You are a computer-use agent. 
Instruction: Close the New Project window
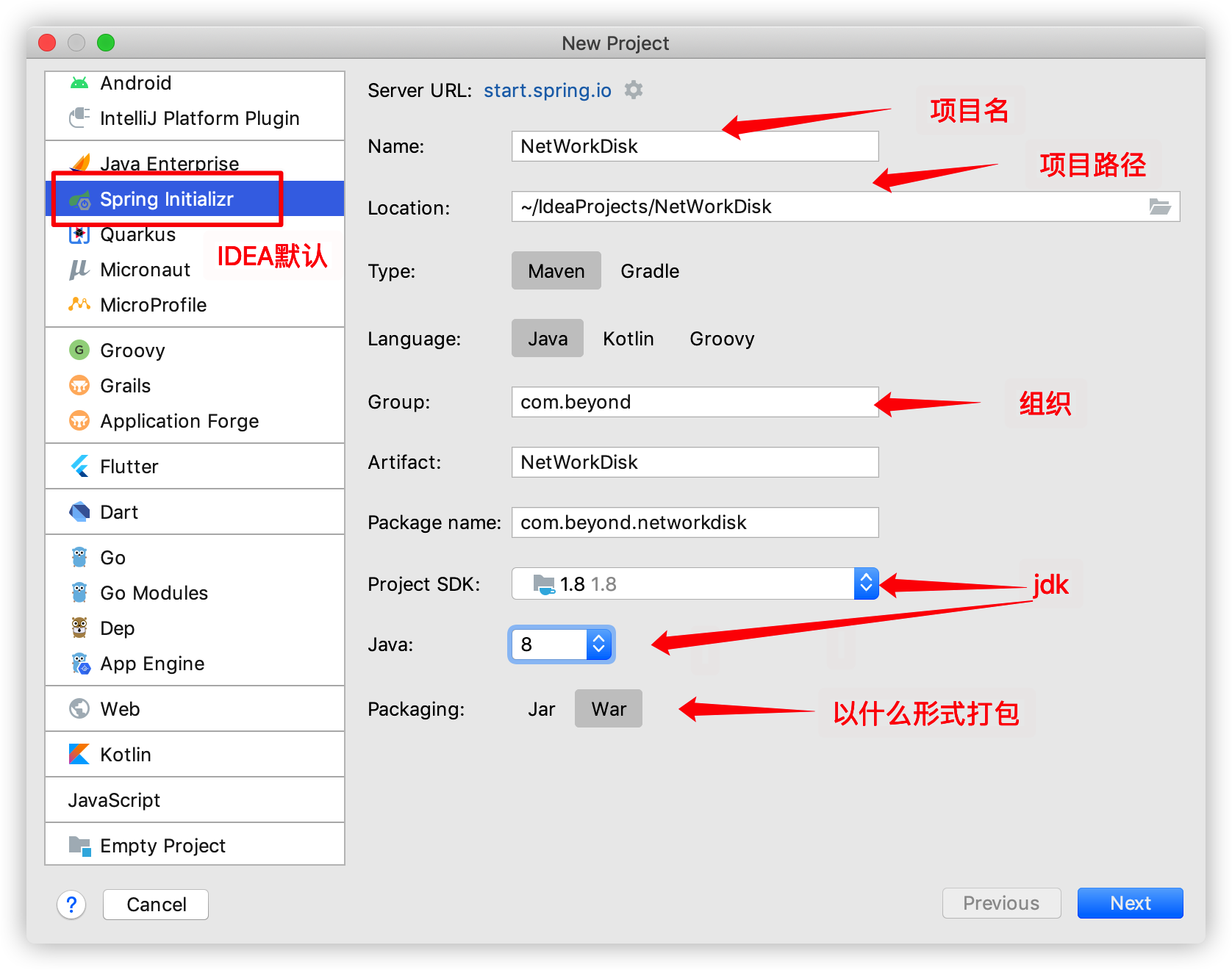(47, 43)
